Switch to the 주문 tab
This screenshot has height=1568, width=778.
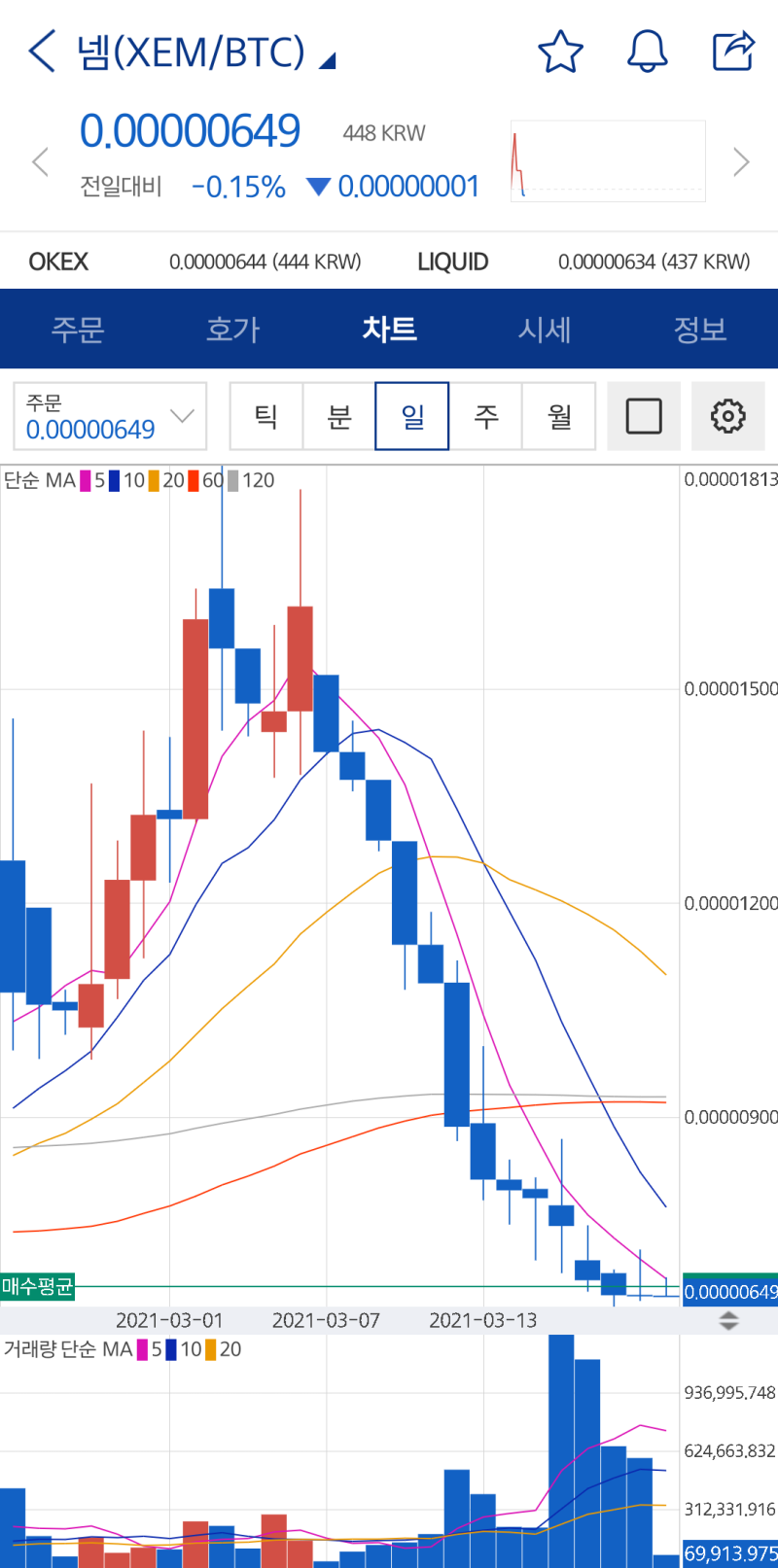coord(78,329)
